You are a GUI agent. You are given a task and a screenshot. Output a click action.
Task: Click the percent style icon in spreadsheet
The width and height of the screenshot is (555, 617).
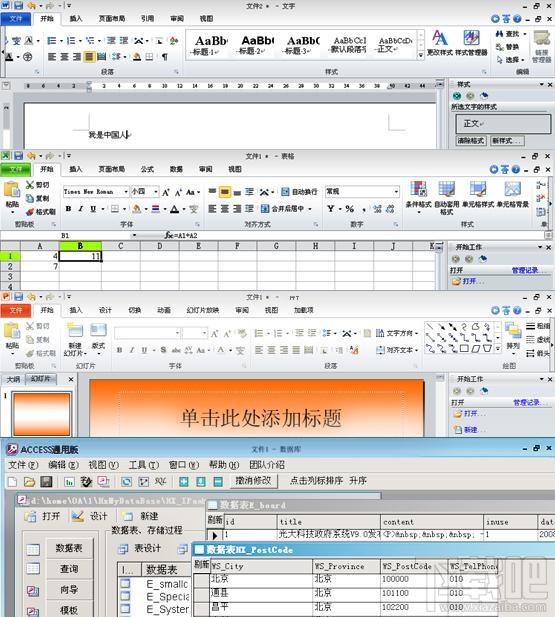tap(349, 209)
